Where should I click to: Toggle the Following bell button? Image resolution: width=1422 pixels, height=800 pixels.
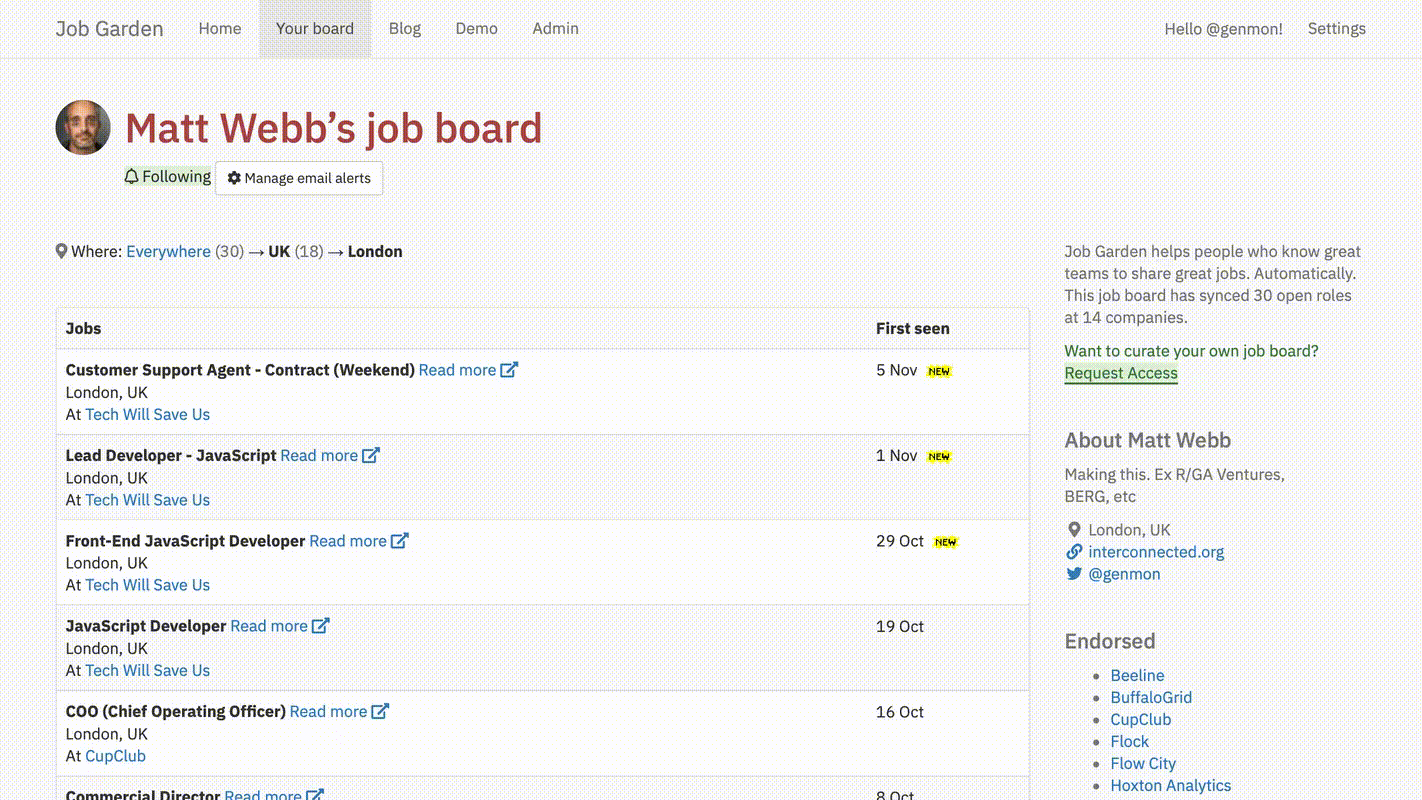(x=167, y=177)
